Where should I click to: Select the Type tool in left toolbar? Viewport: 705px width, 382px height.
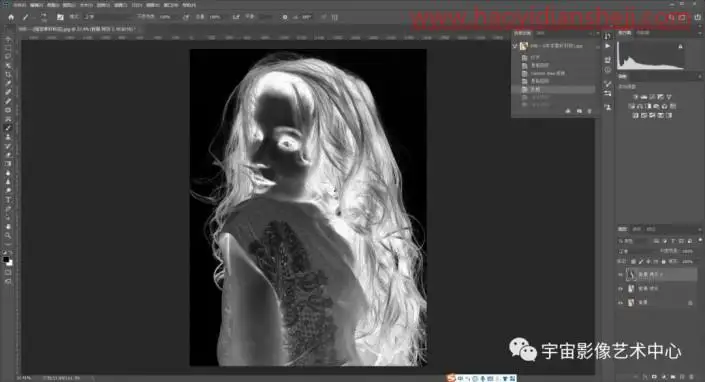pyautogui.click(x=8, y=200)
